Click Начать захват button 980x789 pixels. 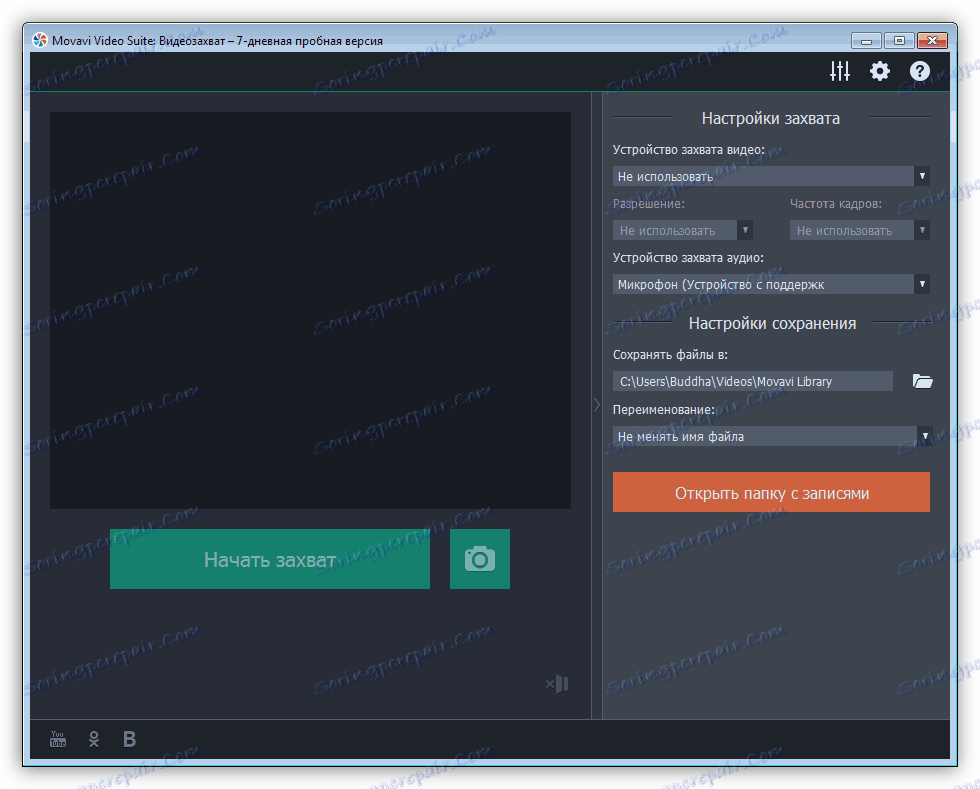(270, 559)
